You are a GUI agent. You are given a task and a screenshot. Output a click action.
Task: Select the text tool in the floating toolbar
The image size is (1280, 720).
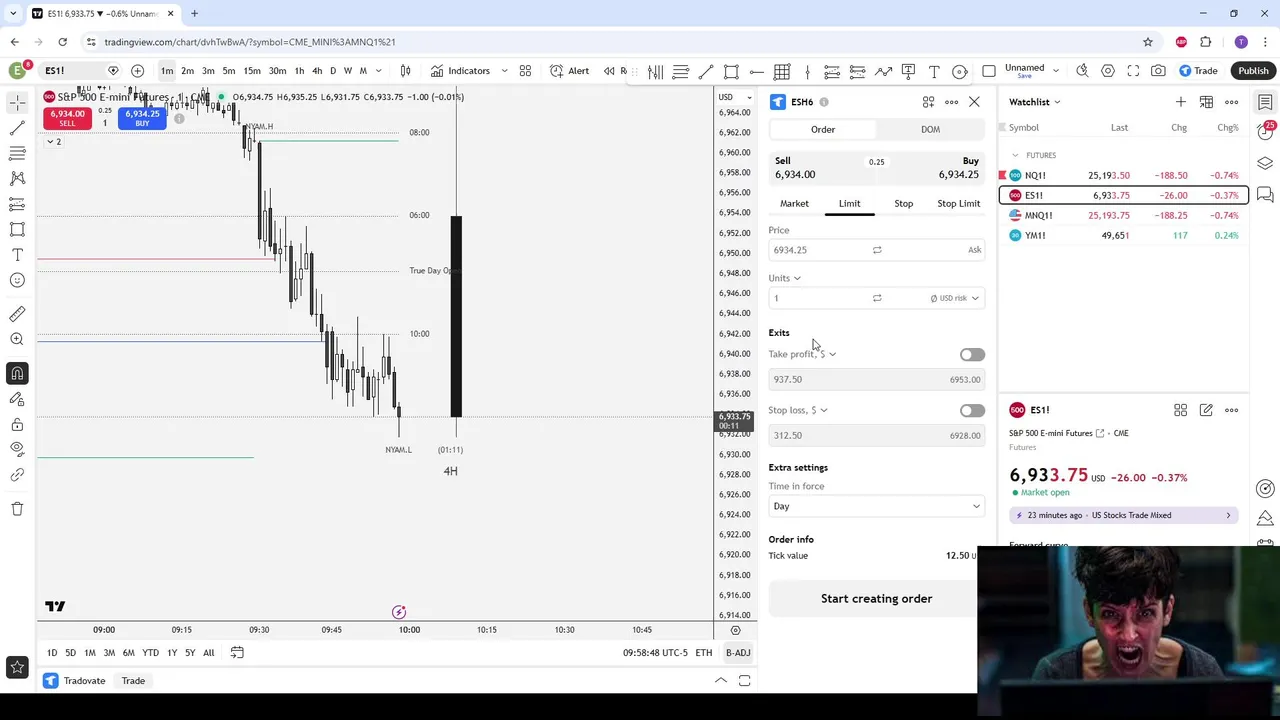(934, 71)
